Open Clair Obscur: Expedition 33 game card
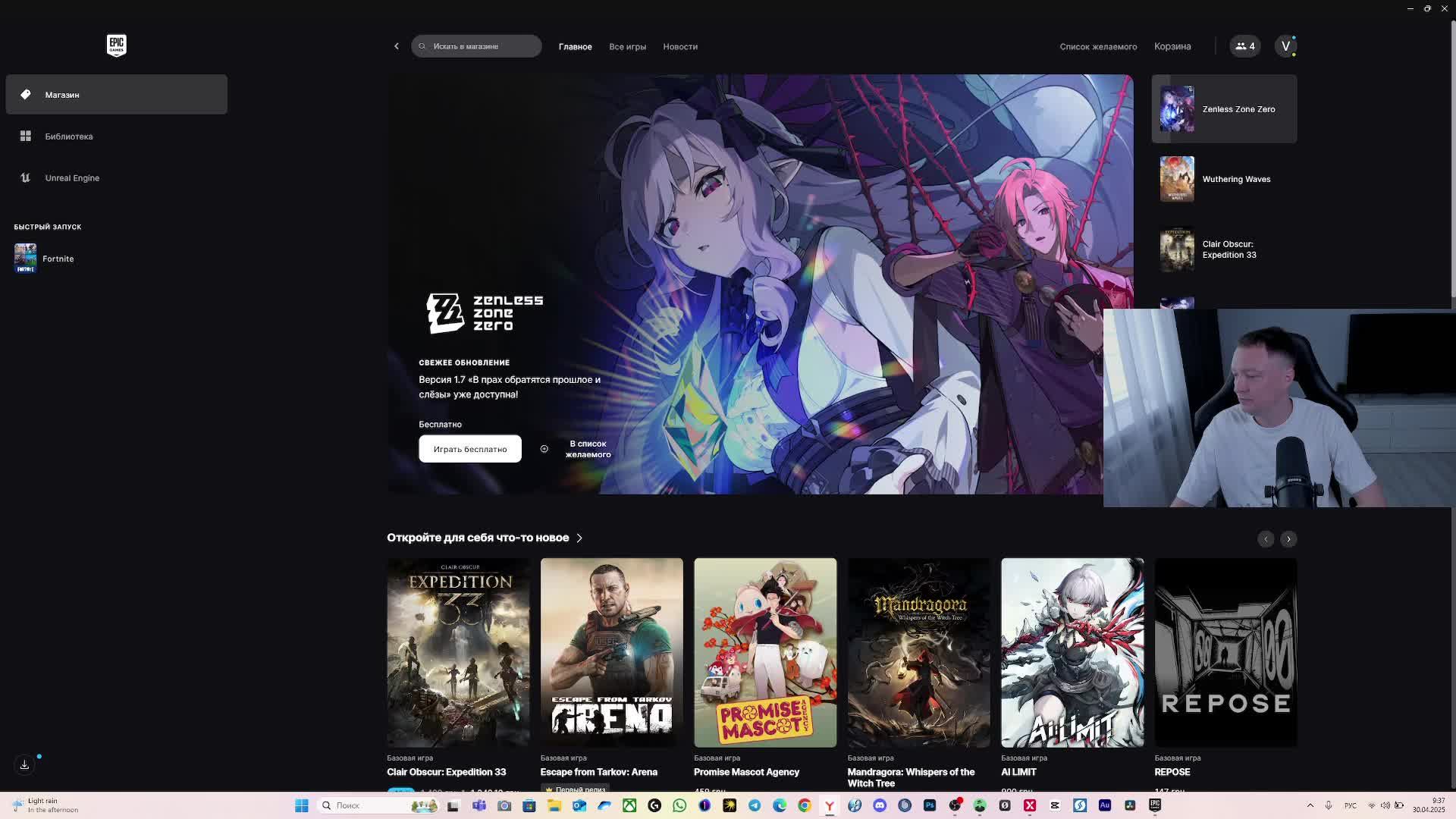Screen dimensions: 1456x819 coord(458,653)
